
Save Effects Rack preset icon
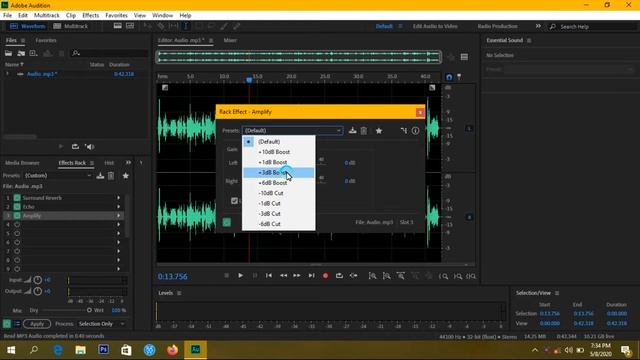100,176
